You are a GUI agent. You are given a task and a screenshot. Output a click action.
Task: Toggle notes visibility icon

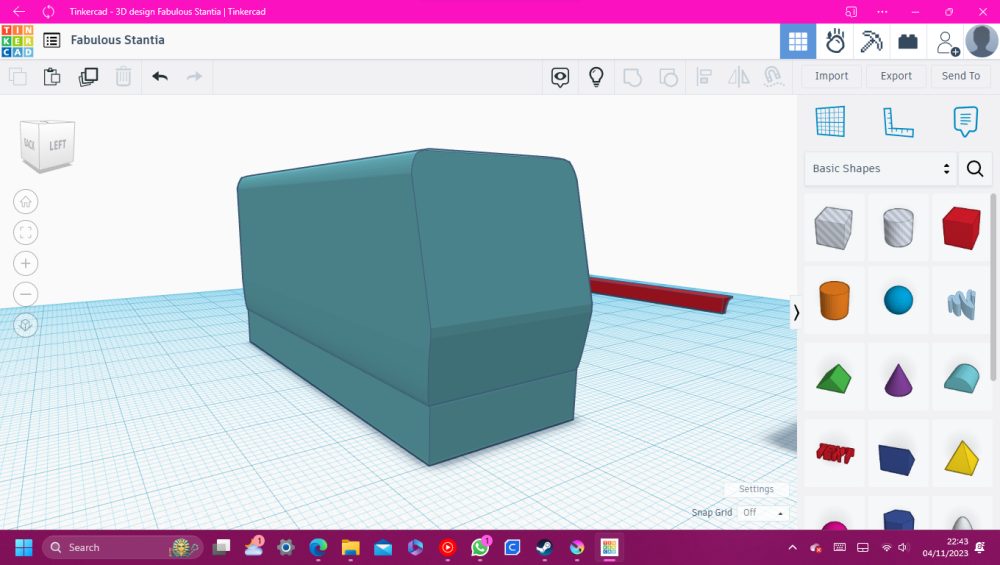click(560, 76)
